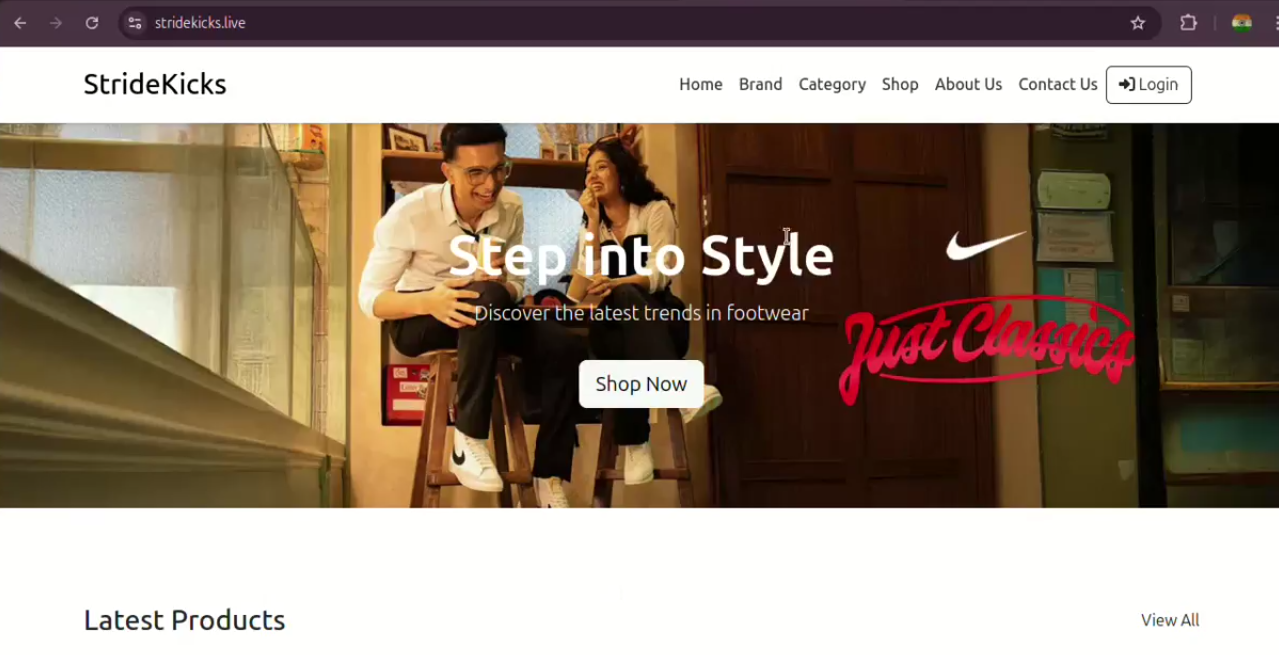Open the Category nav item

tap(832, 84)
